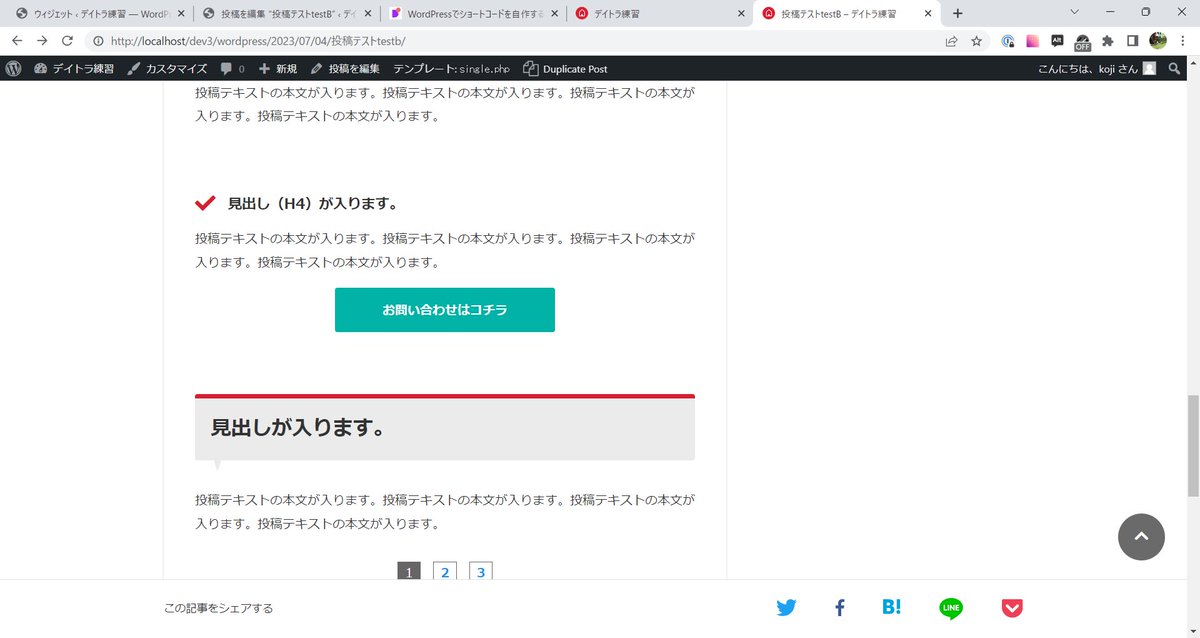Image resolution: width=1200 pixels, height=638 pixels.
Task: Open the admin bar search
Action: tap(1175, 68)
